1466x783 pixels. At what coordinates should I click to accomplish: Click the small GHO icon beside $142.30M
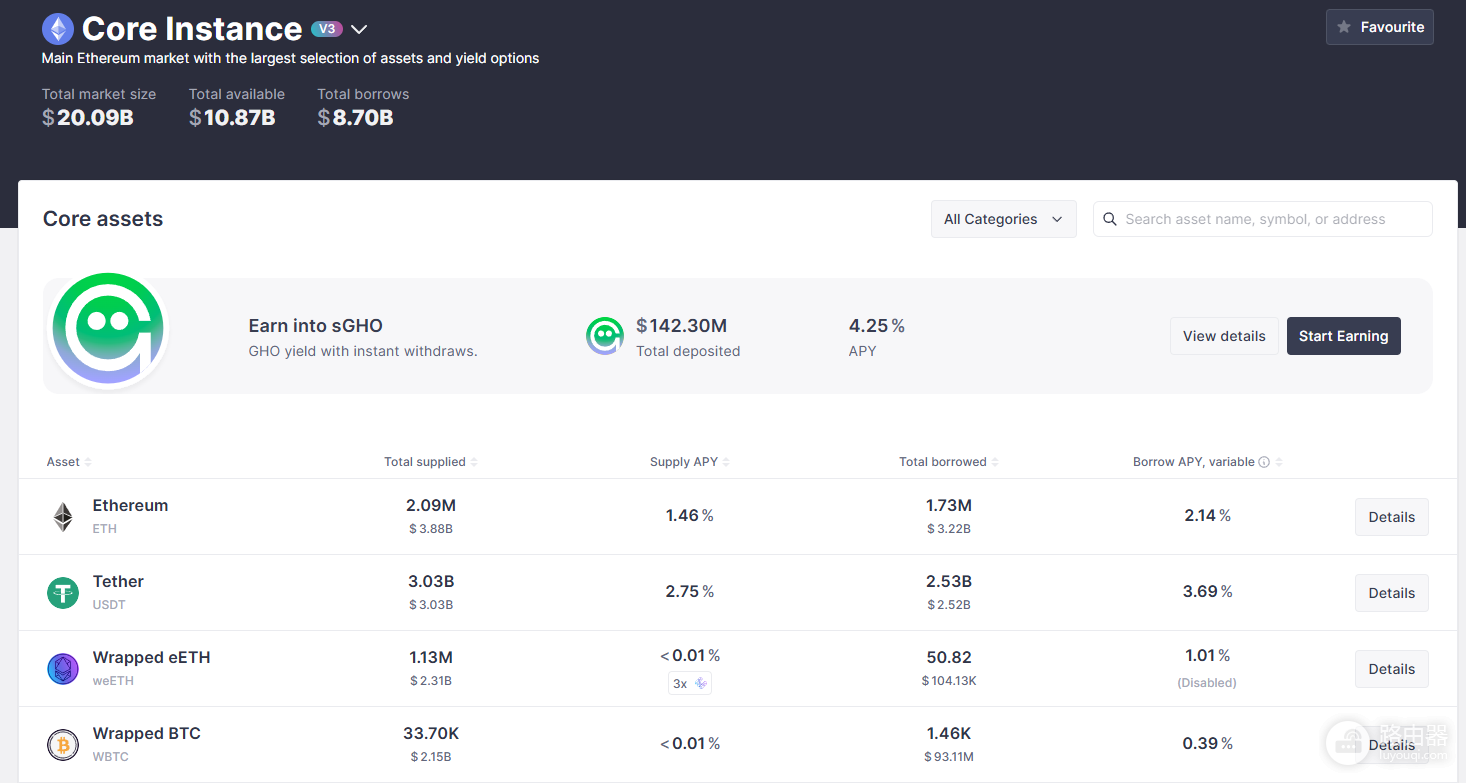point(605,336)
